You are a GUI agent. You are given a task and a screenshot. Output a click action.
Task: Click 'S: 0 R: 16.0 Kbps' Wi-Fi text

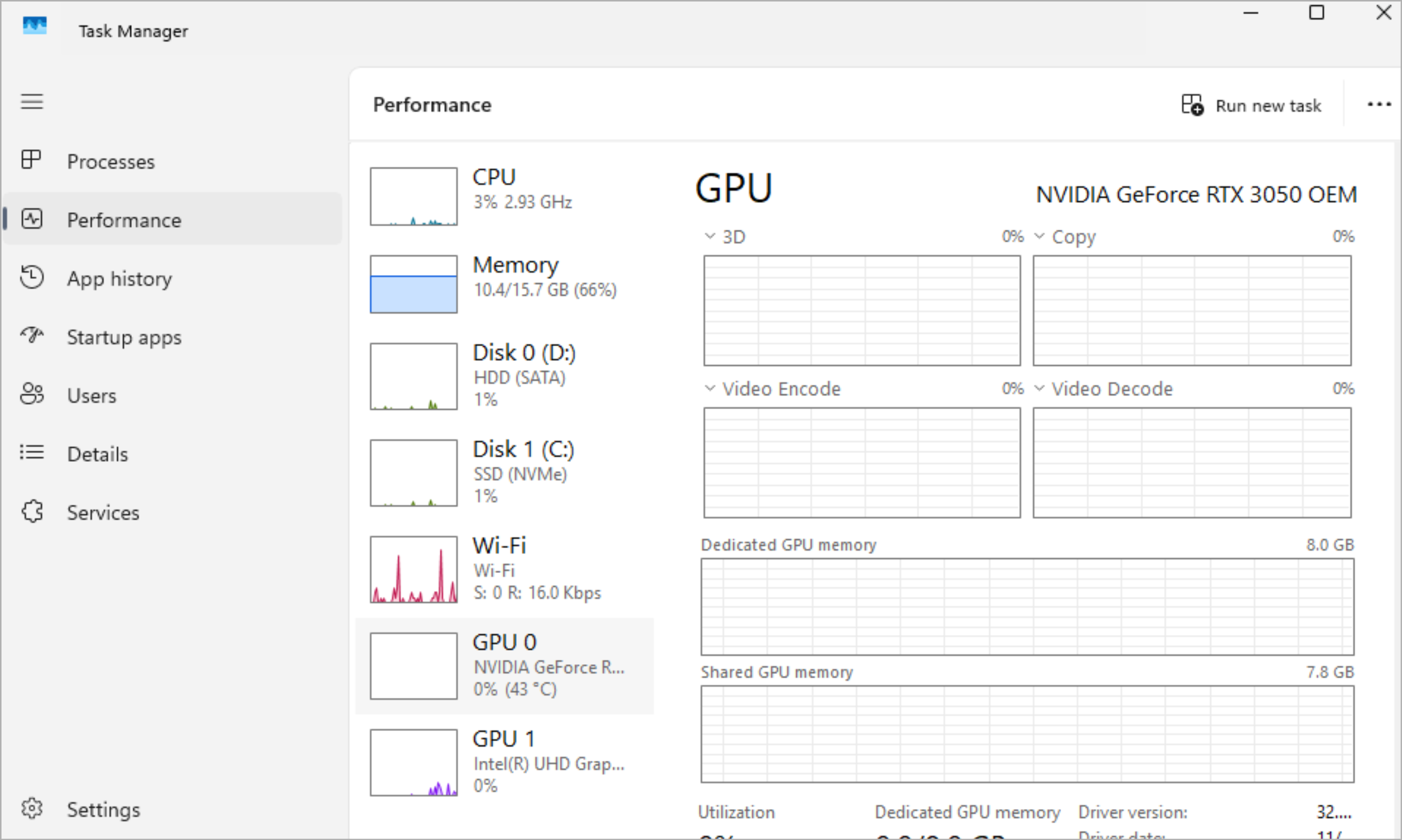537,593
